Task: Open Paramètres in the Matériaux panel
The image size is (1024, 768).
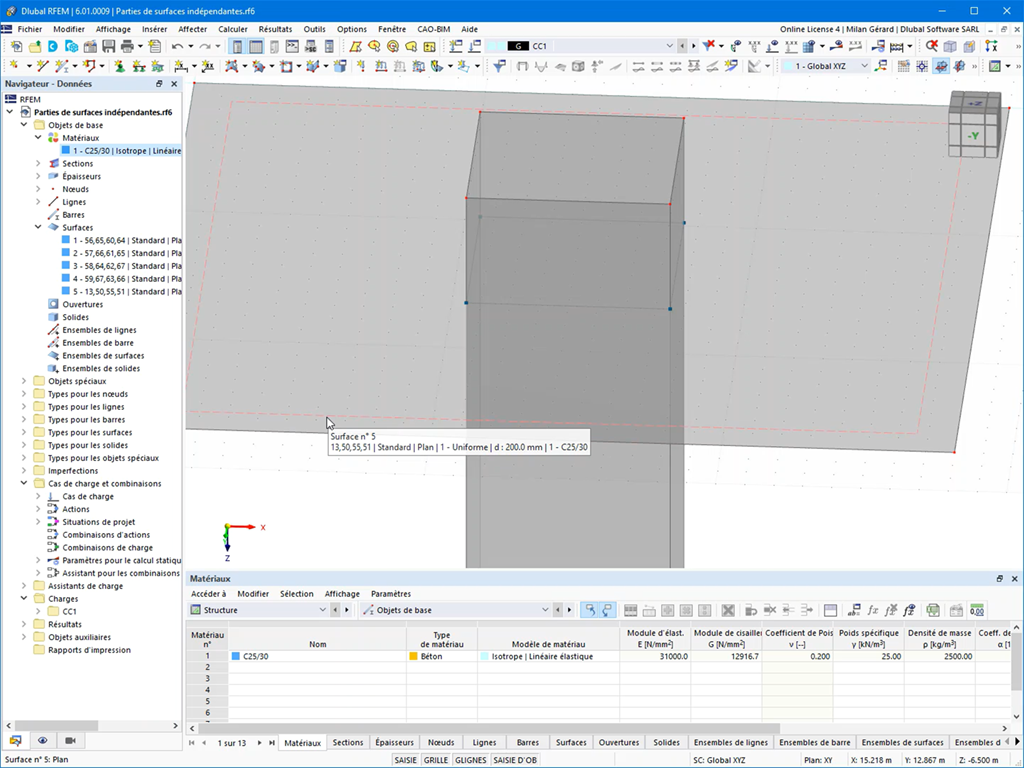Action: click(391, 594)
